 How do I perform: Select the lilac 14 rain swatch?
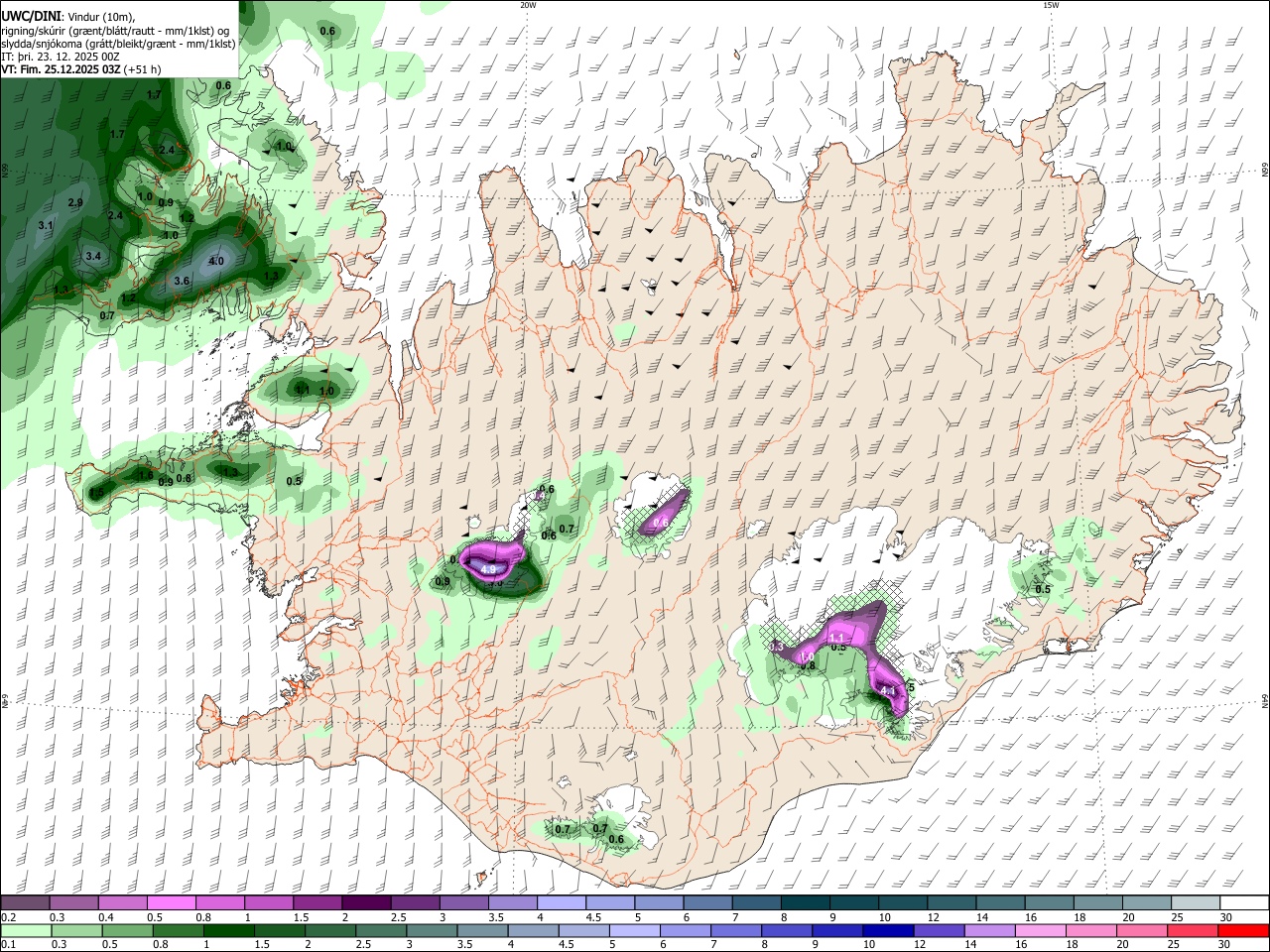tap(990, 931)
